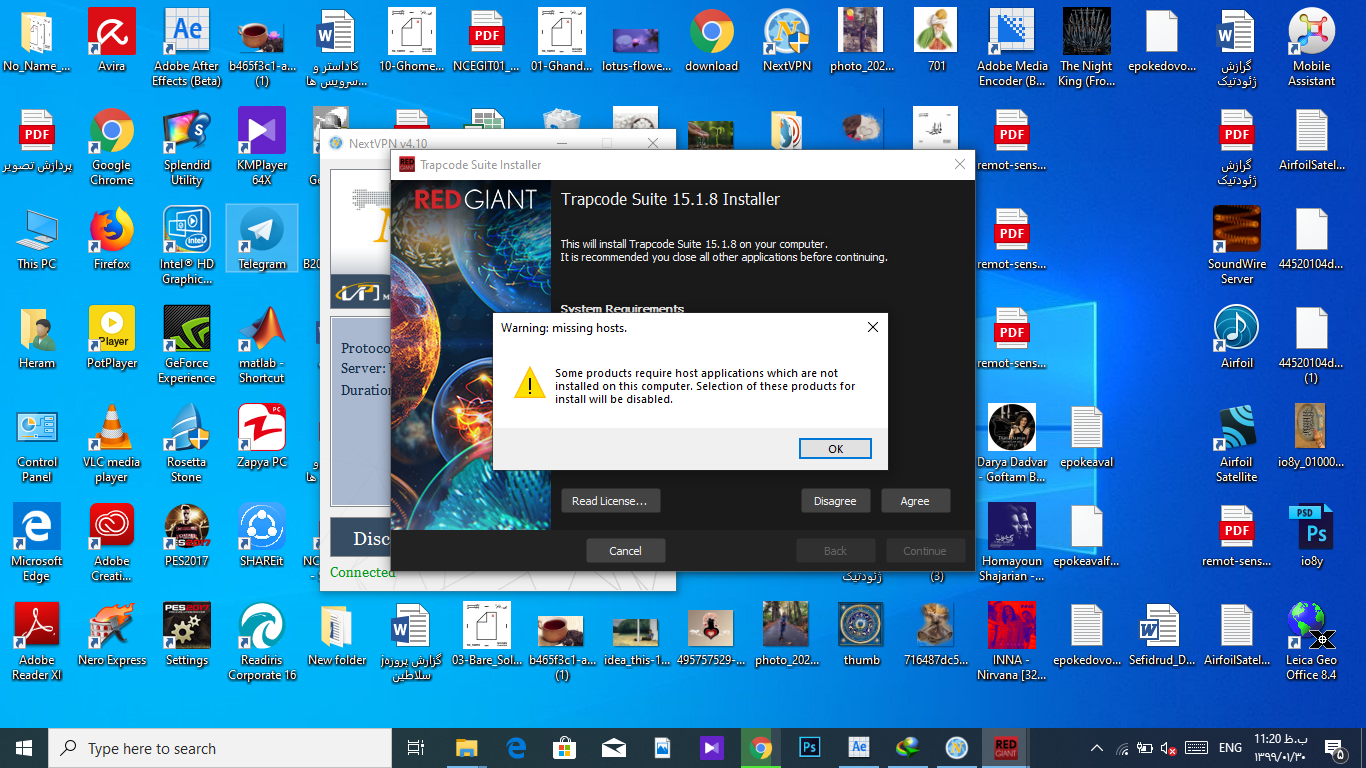This screenshot has height=768, width=1366.
Task: Select PES2017 desktop icon
Action: pyautogui.click(x=187, y=536)
